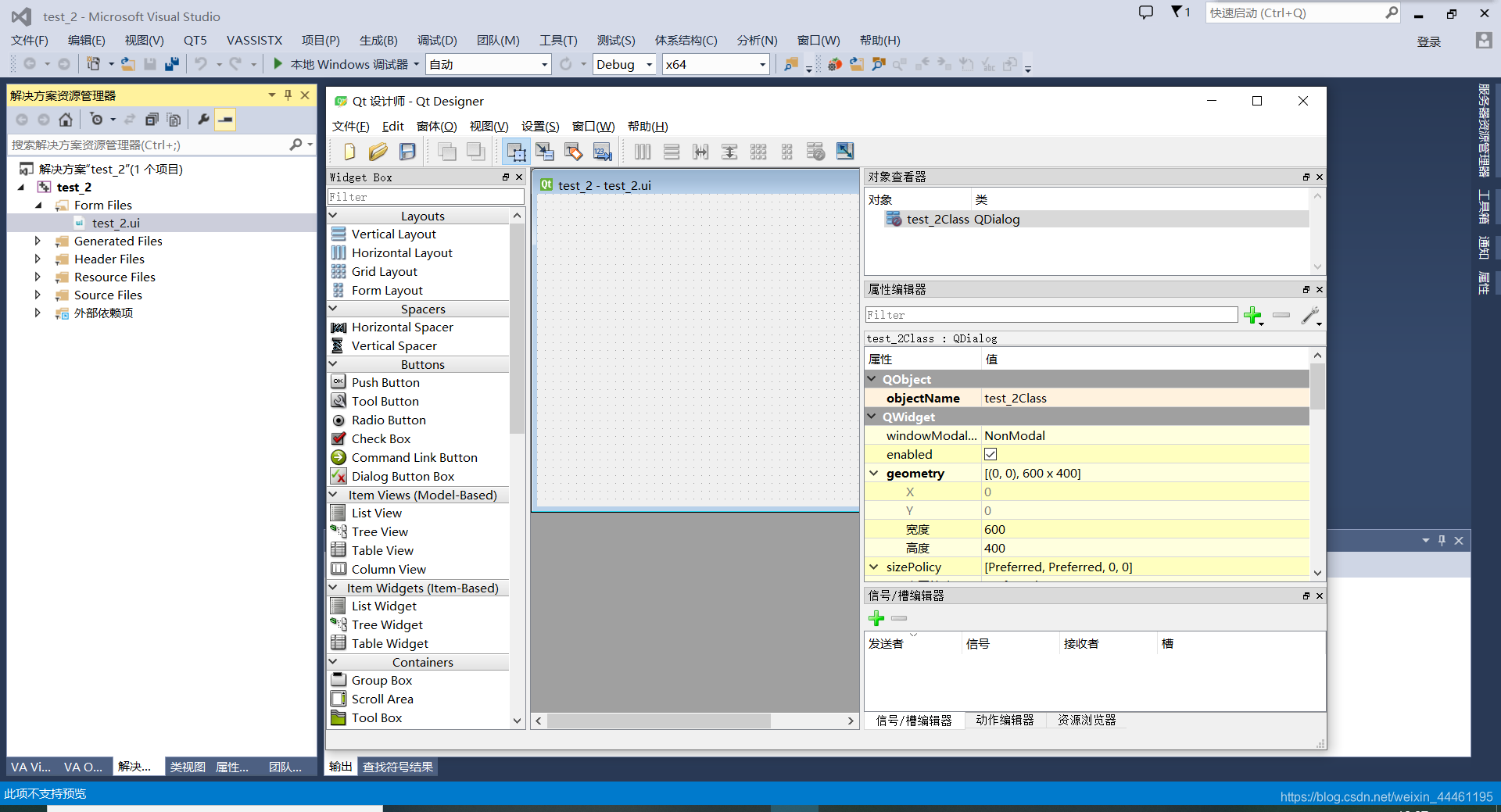The height and width of the screenshot is (812, 1501).
Task: Open the Debug configuration dropdown
Action: point(649,65)
